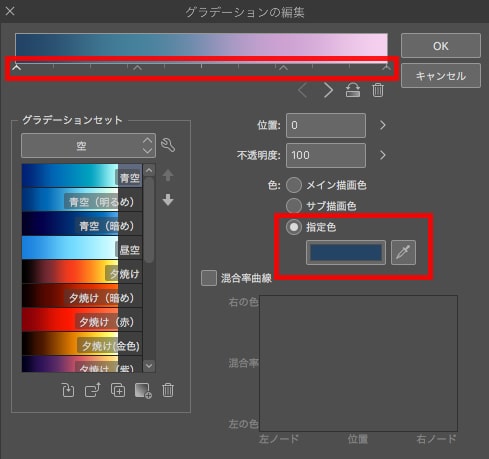
Task: Select メイン描画色 radio option
Action: [x=294, y=185]
